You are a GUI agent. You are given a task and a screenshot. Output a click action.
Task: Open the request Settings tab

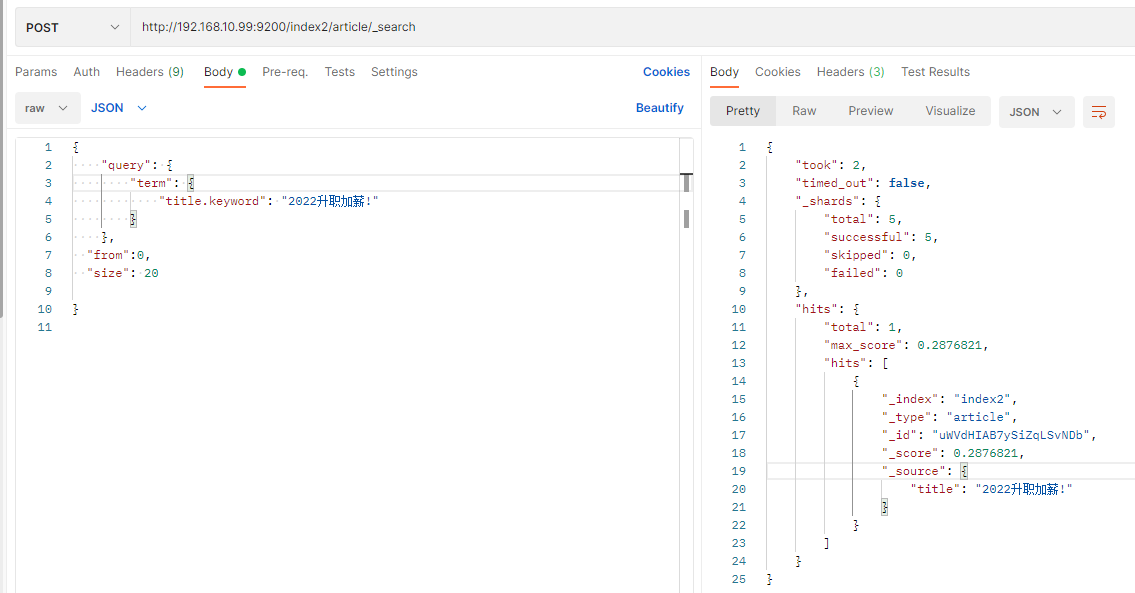(394, 72)
